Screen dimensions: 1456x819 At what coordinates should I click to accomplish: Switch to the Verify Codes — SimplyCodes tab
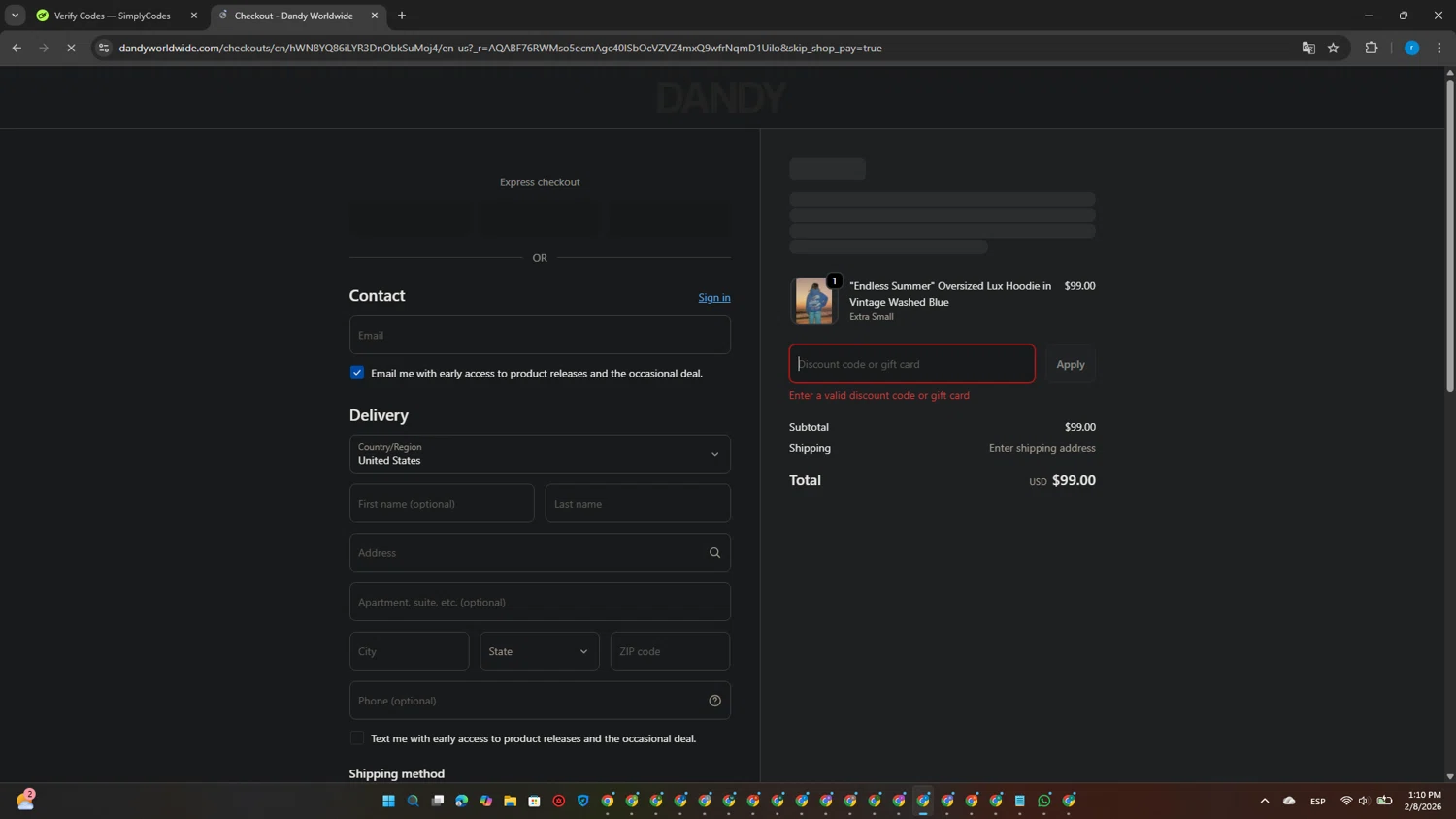[111, 16]
